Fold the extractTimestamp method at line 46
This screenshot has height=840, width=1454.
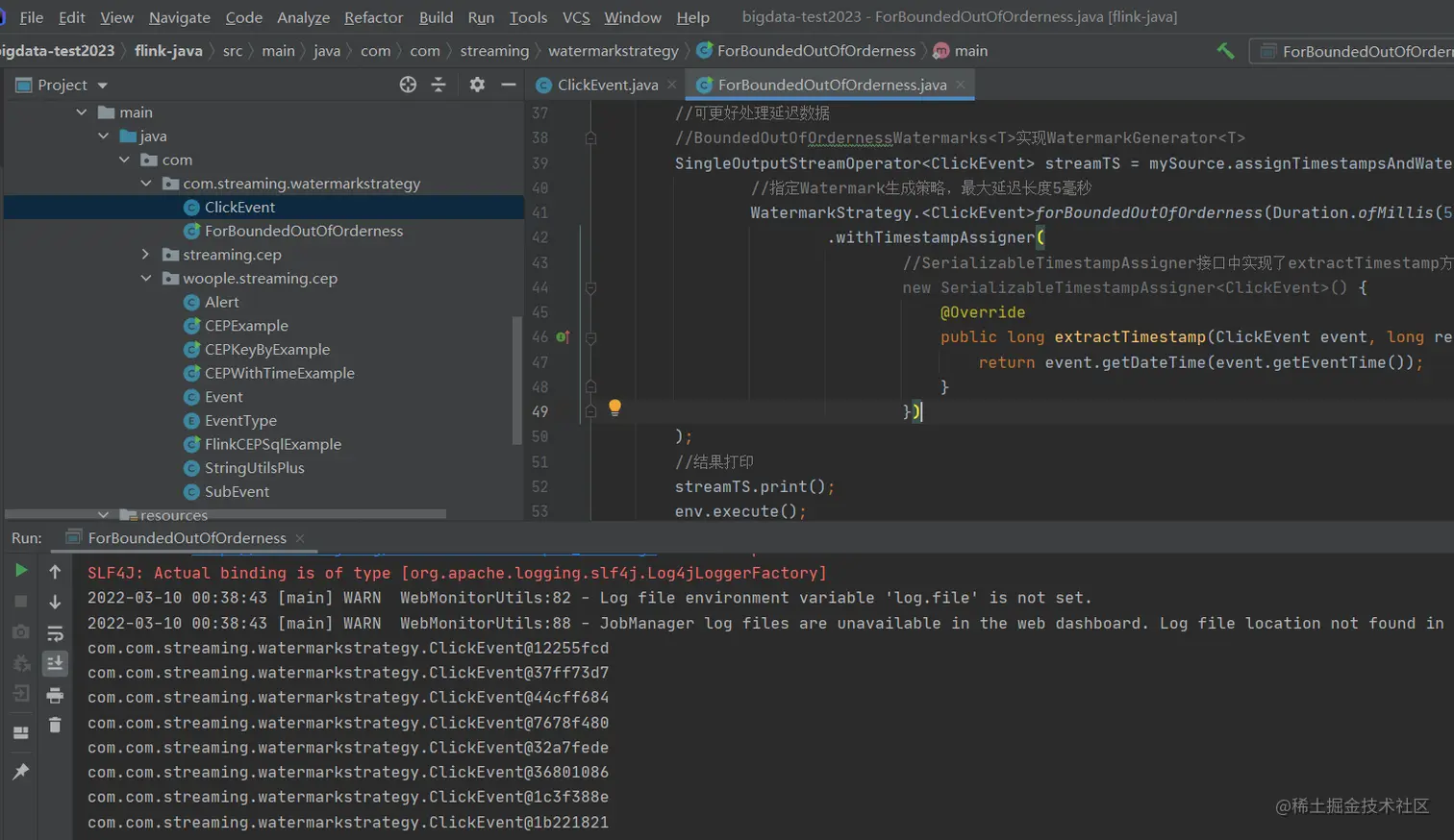point(590,337)
